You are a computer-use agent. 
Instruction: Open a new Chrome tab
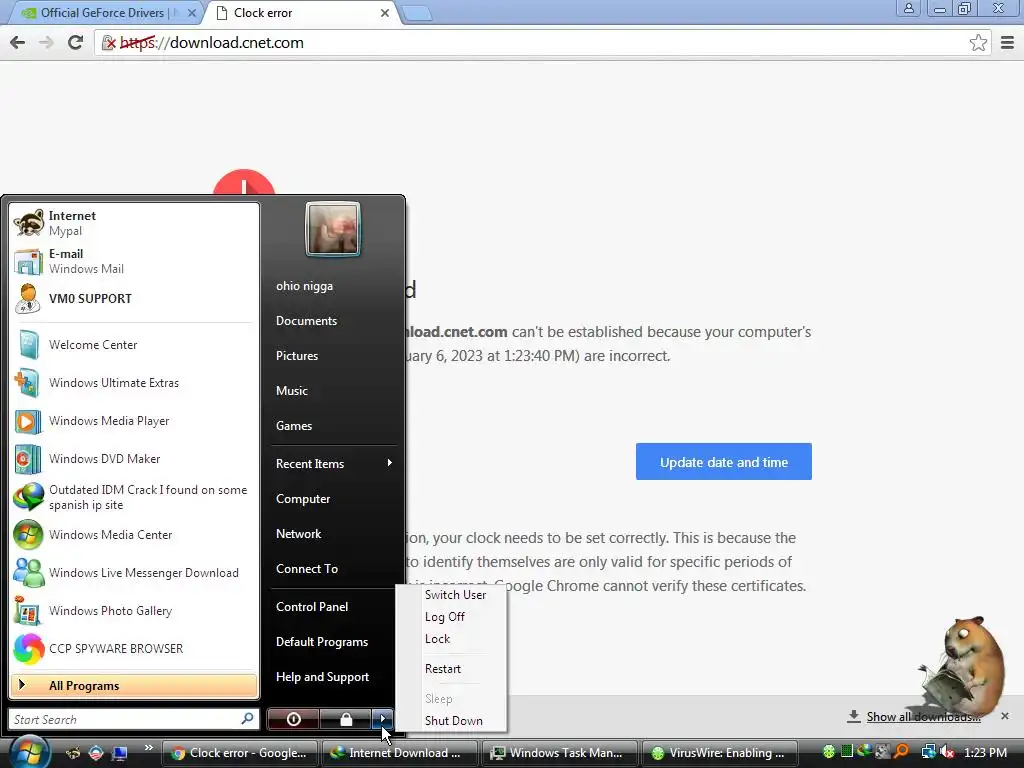click(x=416, y=13)
